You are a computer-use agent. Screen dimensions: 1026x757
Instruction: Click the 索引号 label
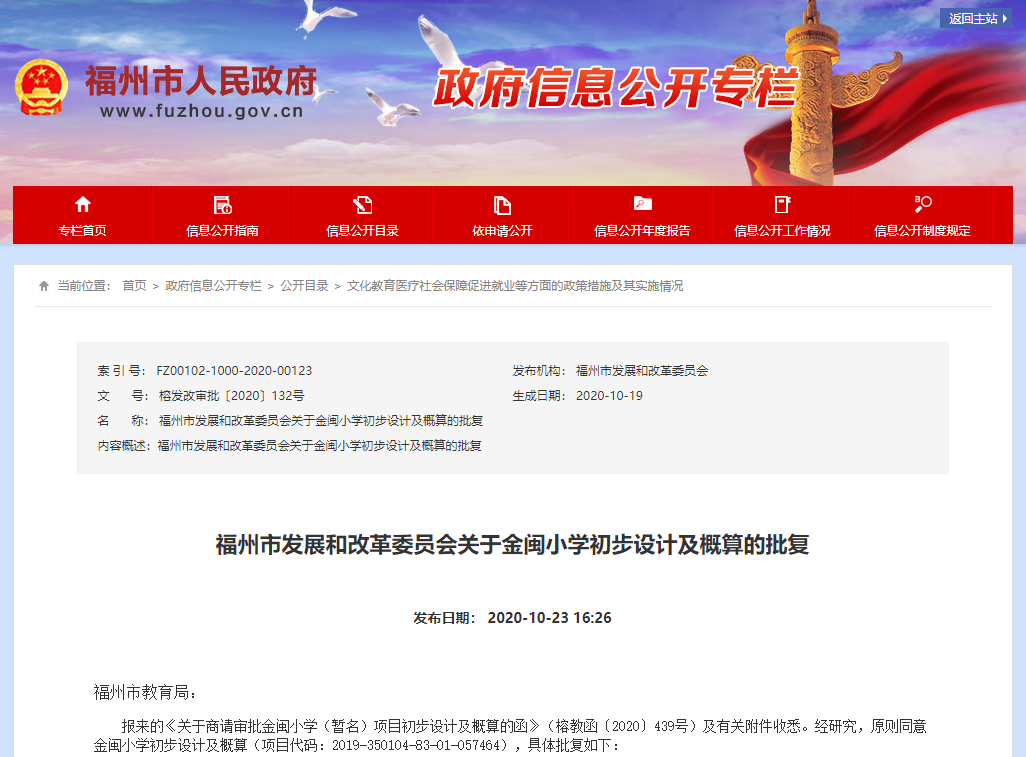[122, 371]
